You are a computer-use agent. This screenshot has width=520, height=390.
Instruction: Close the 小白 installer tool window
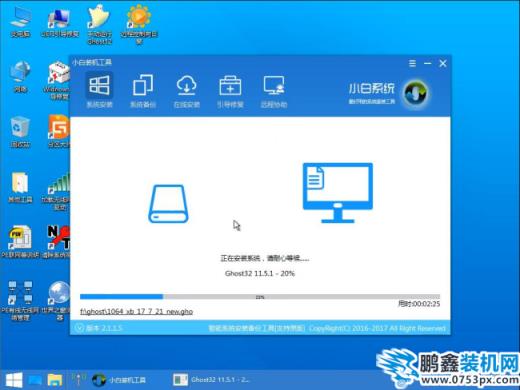pyautogui.click(x=443, y=63)
